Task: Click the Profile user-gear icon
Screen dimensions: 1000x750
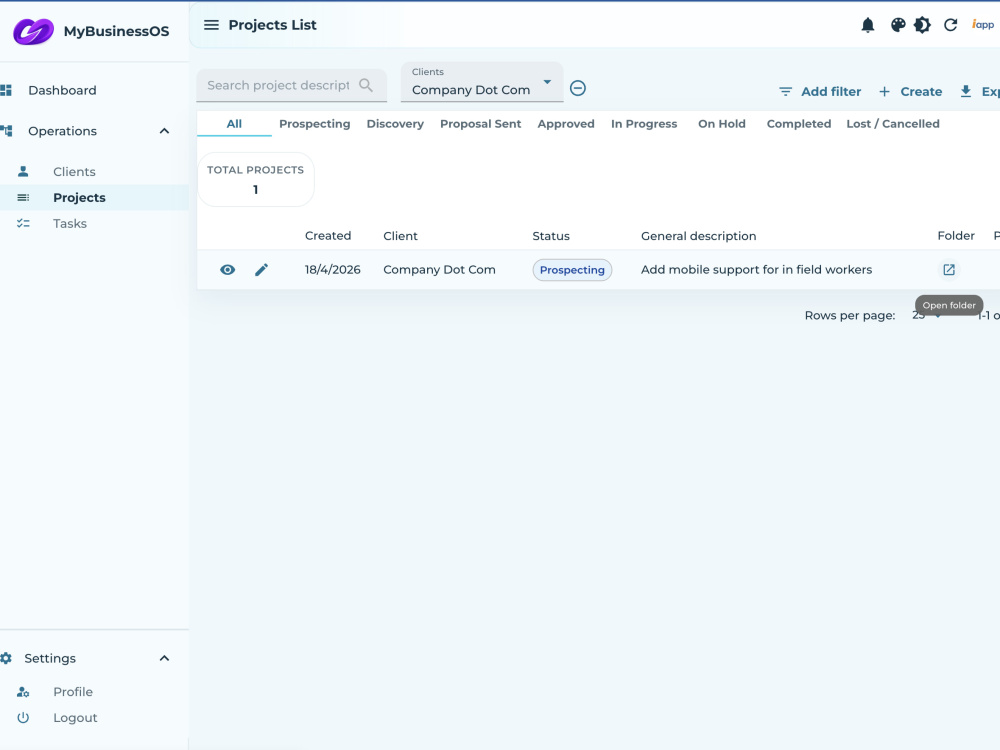Action: point(23,692)
